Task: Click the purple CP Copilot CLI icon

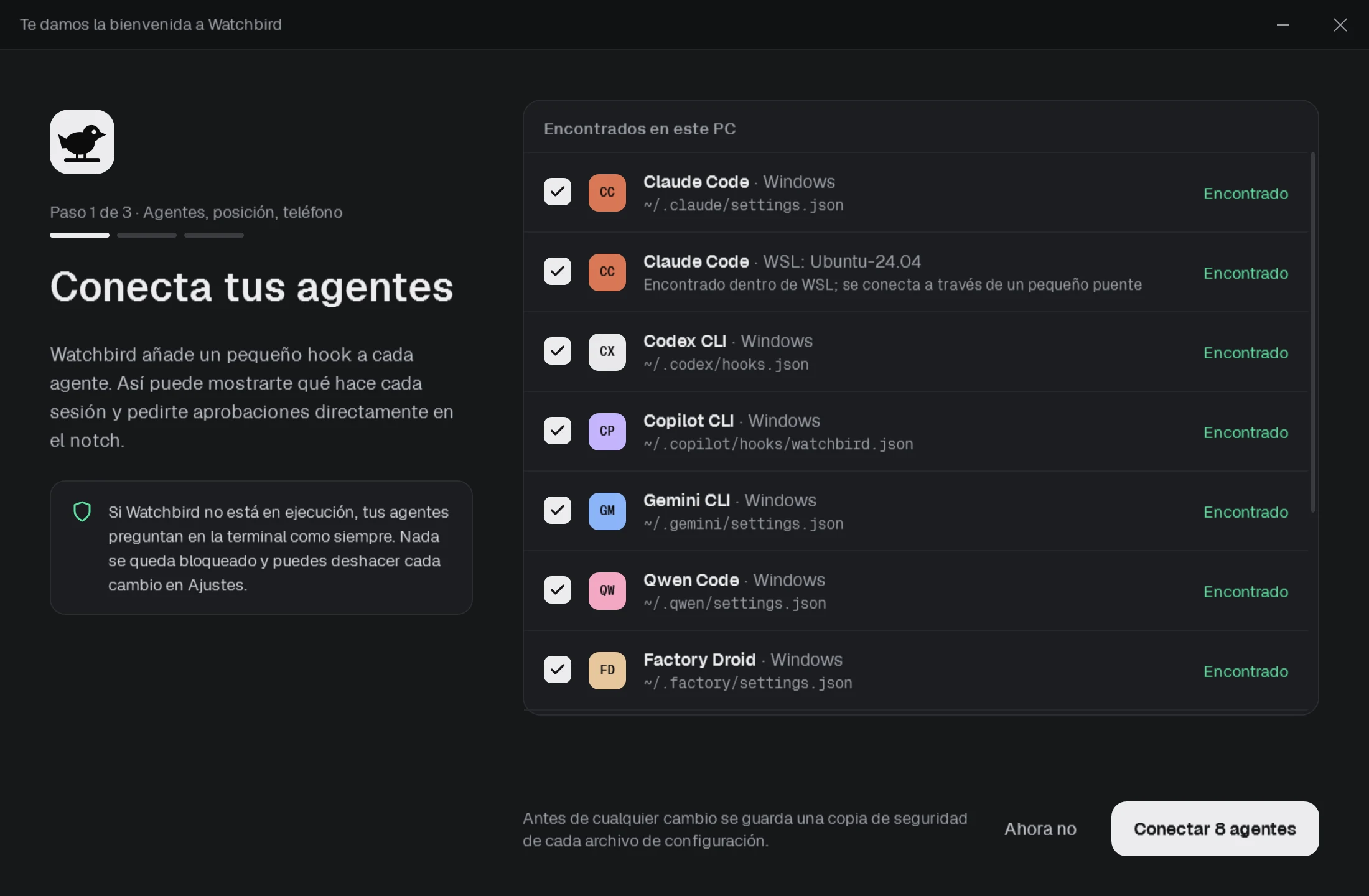Action: pos(607,431)
